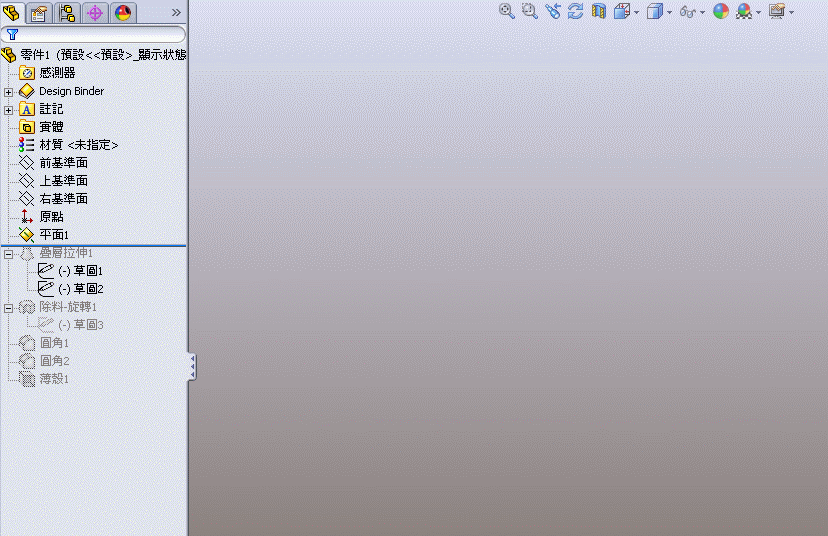The image size is (828, 536).
Task: Open Hide/Show Items dropdown arrow
Action: click(702, 12)
